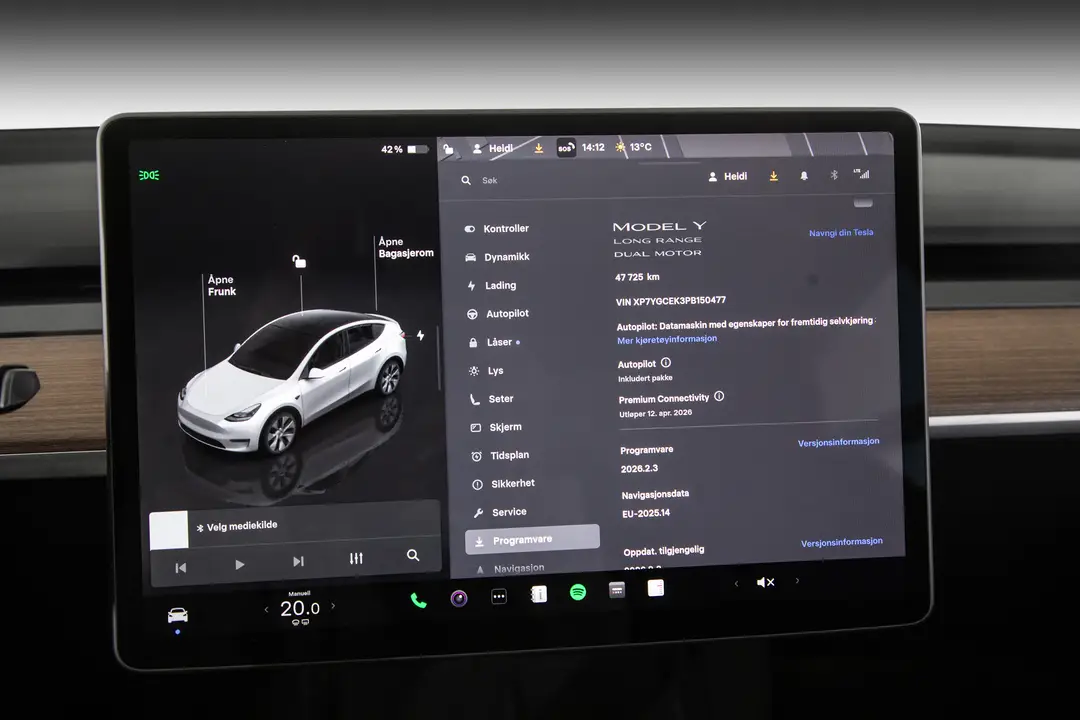Open notifications bell icon

[x=804, y=176]
